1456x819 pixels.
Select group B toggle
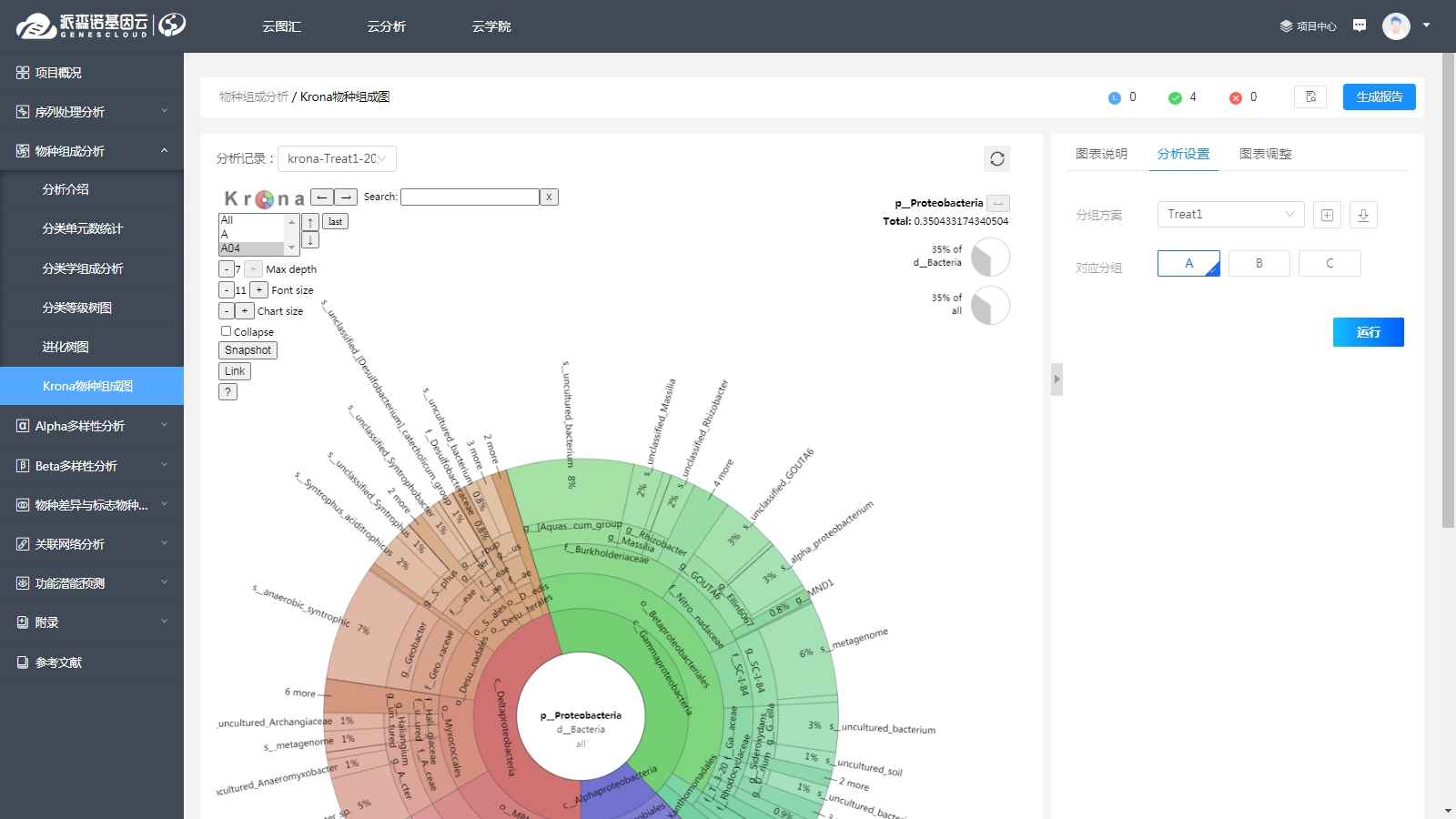click(x=1259, y=263)
